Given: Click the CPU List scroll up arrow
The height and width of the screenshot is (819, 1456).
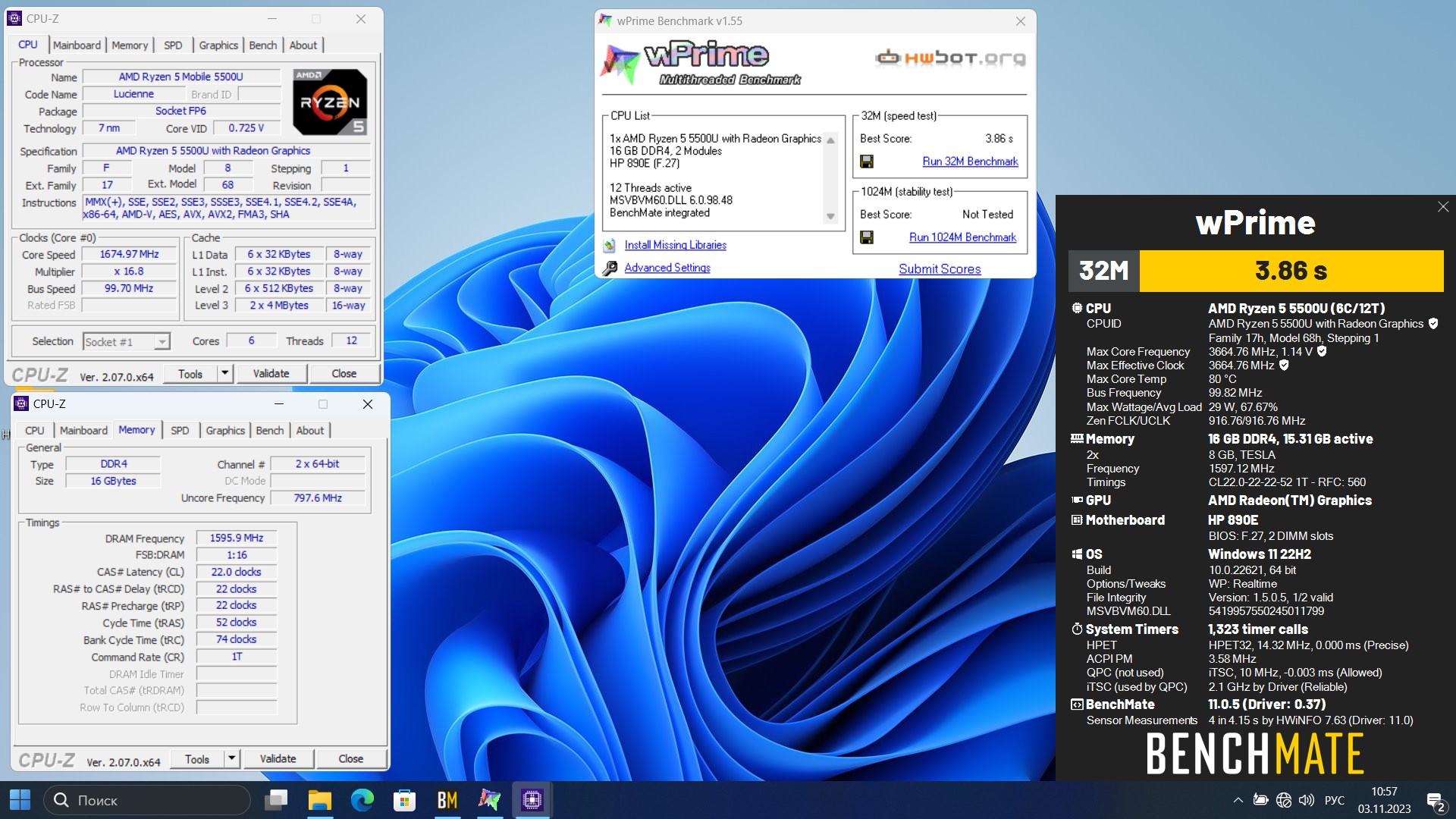Looking at the screenshot, I should click(x=830, y=140).
